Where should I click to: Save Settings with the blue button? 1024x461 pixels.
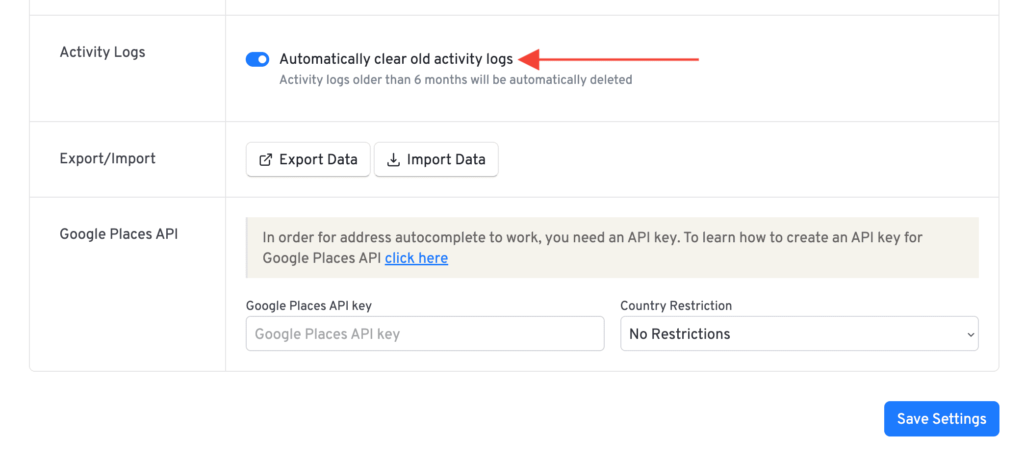941,419
